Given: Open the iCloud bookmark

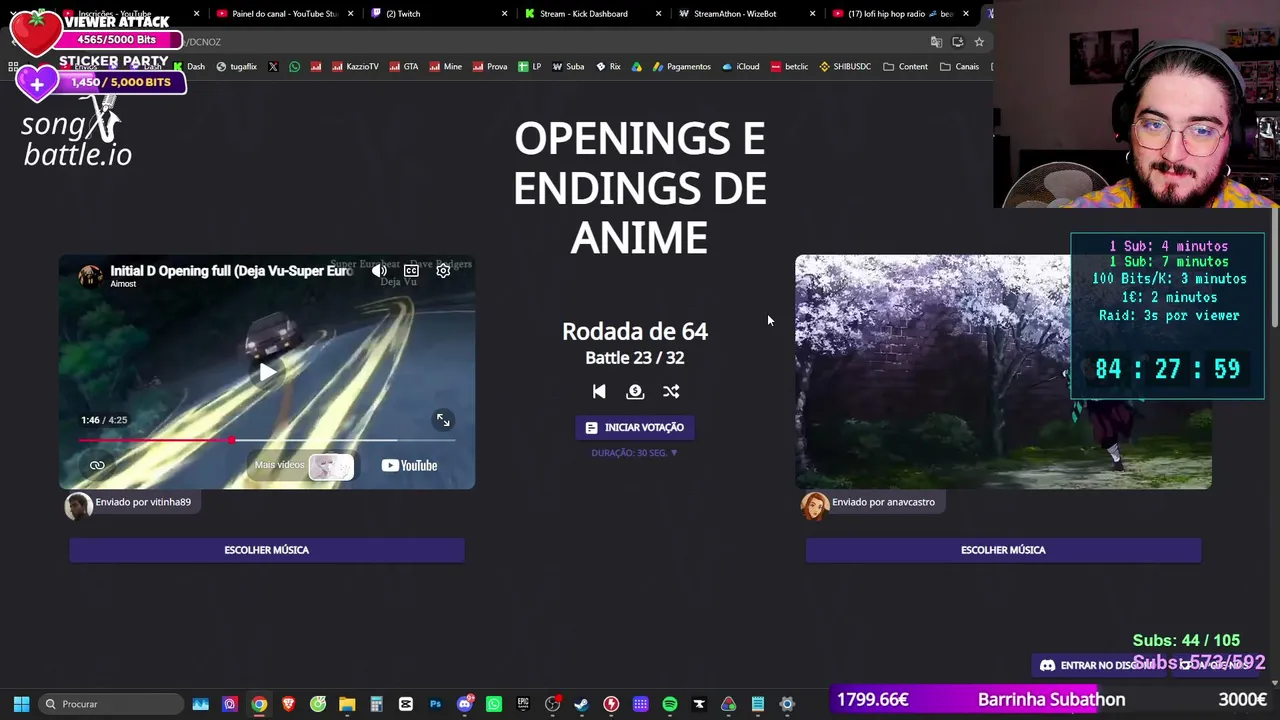Looking at the screenshot, I should pos(740,67).
